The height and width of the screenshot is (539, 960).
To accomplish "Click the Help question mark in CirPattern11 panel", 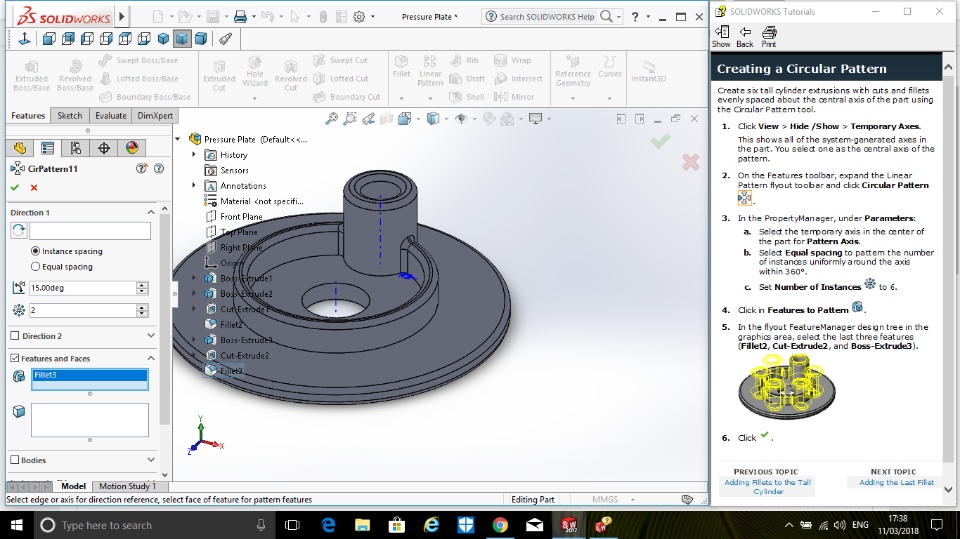I will point(159,168).
